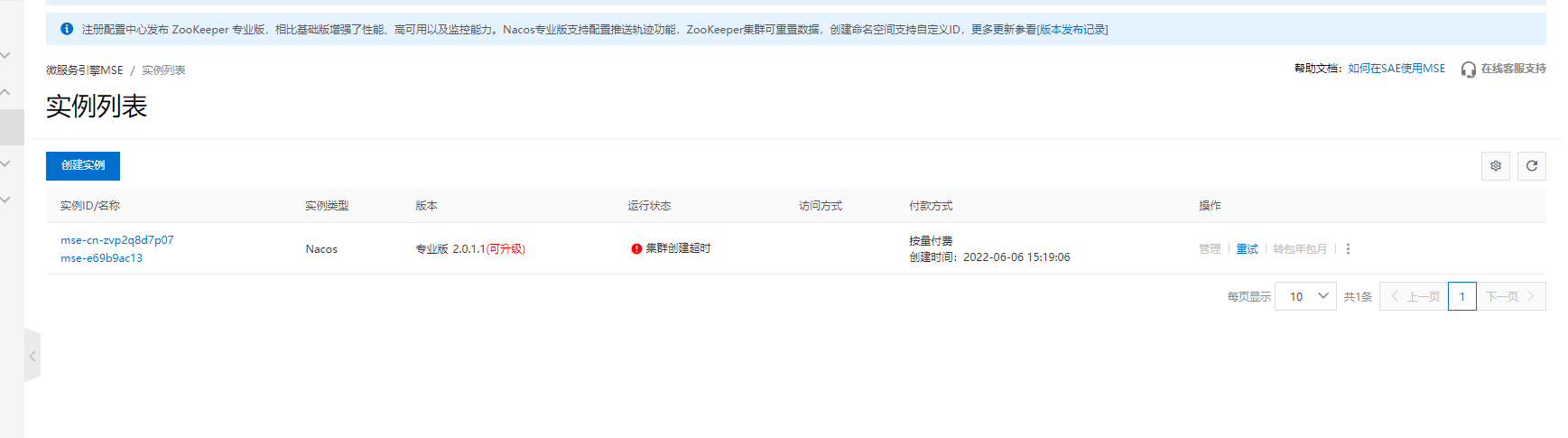Image resolution: width=1568 pixels, height=438 pixels.
Task: Click the 实例列表 page heading
Action: click(97, 107)
